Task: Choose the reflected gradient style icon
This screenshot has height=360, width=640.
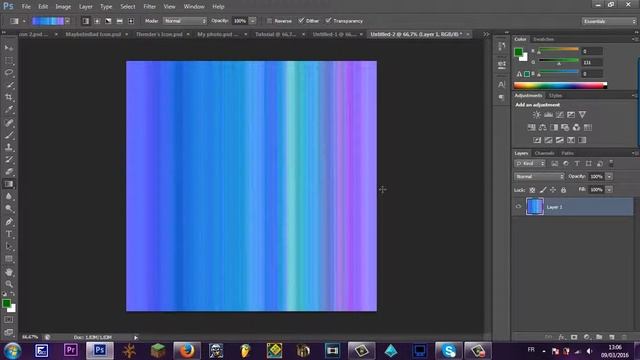Action: (x=120, y=21)
